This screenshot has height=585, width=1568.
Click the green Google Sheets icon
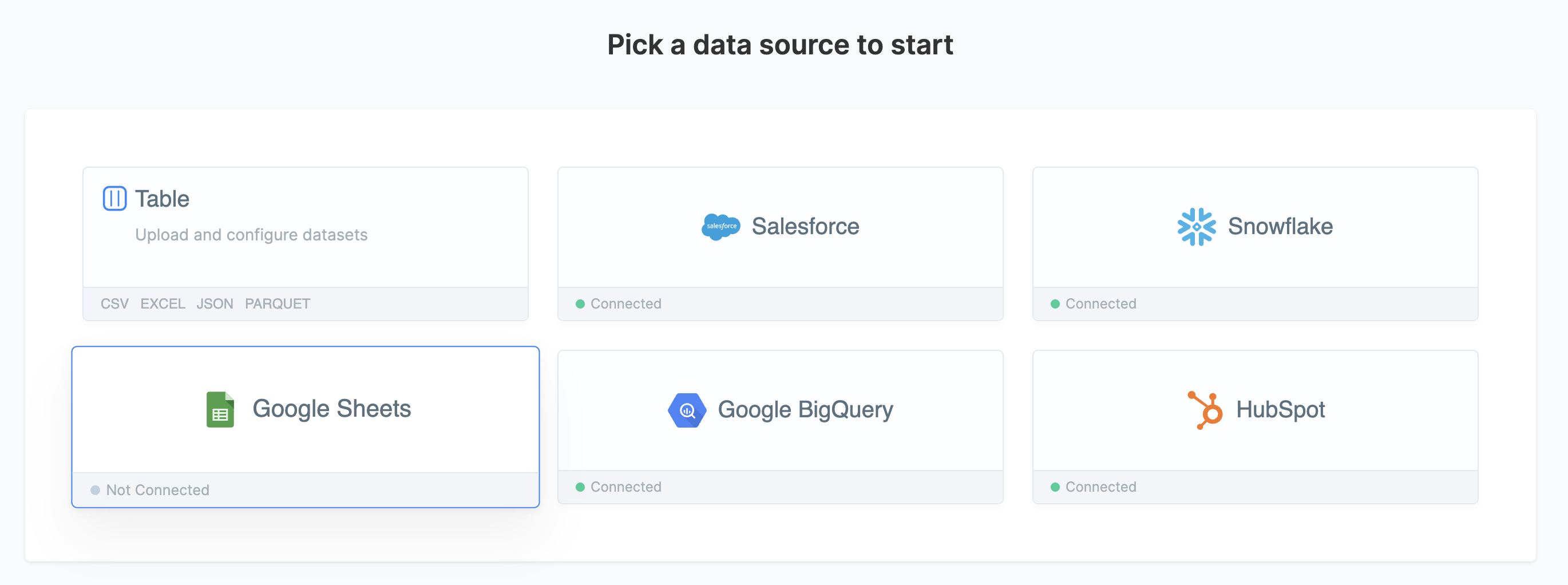[x=220, y=409]
